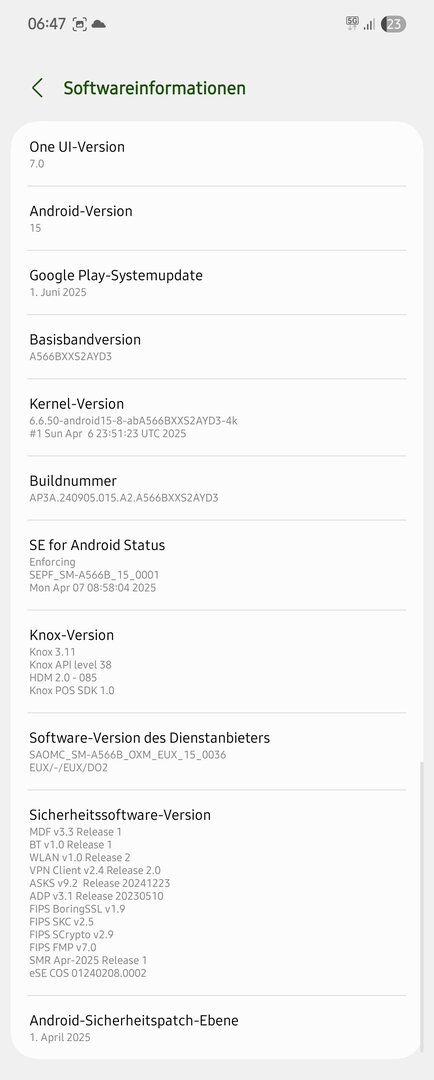Image resolution: width=434 pixels, height=1080 pixels.
Task: Tap the Android-Version 15 entry
Action: pyautogui.click(x=216, y=218)
